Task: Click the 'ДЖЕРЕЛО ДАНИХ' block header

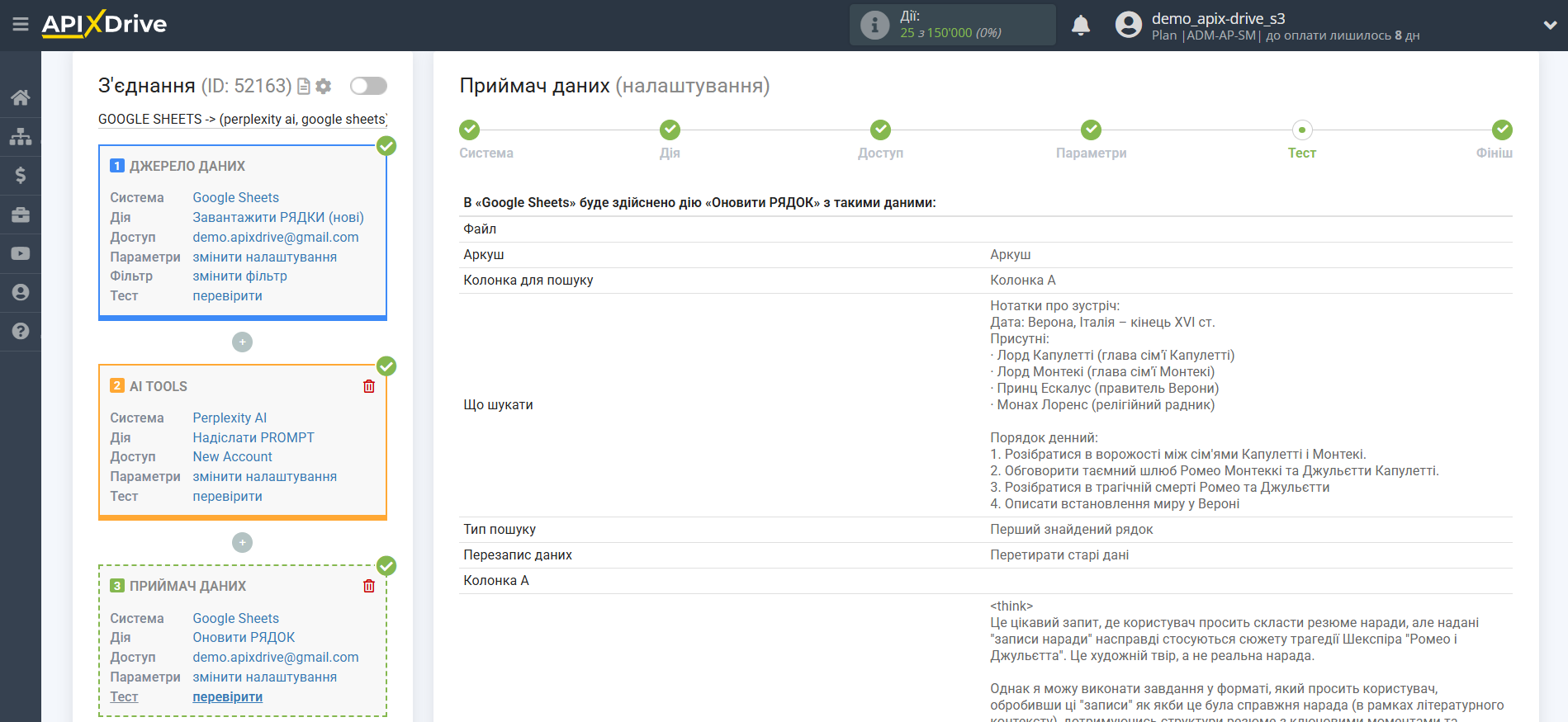Action: tap(187, 166)
